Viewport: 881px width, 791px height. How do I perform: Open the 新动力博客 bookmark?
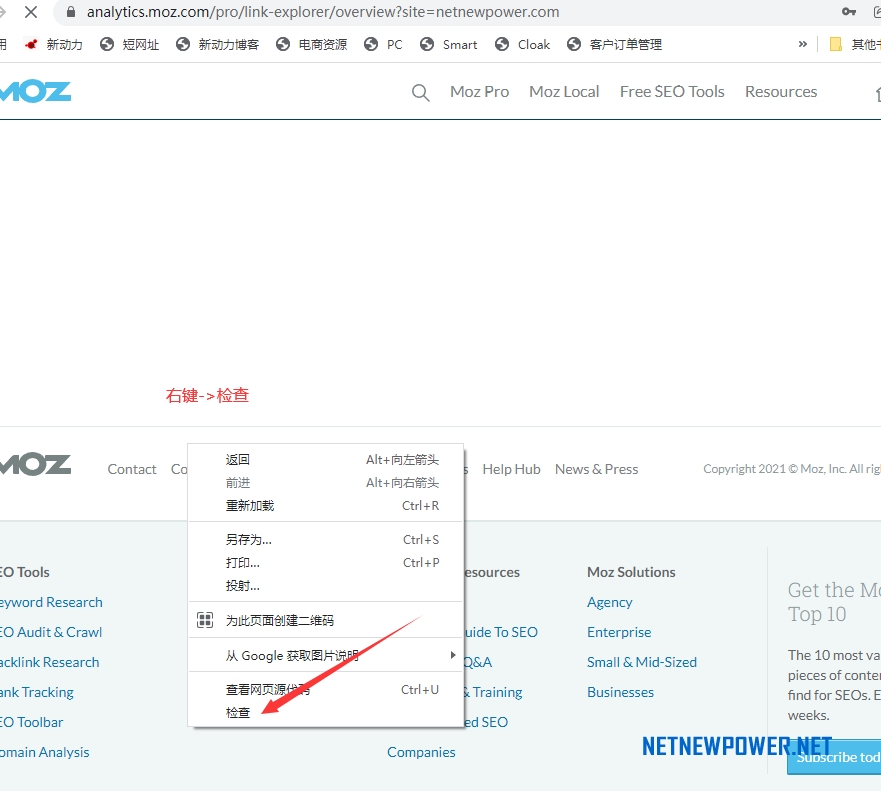[217, 44]
